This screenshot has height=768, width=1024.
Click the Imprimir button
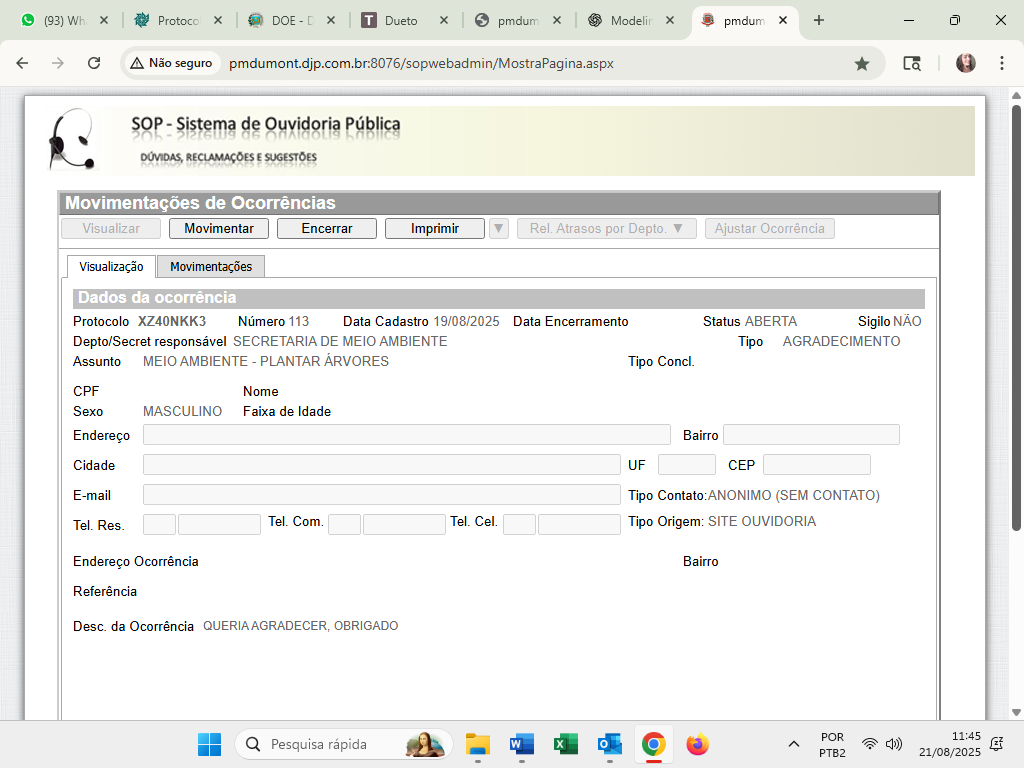coord(435,228)
